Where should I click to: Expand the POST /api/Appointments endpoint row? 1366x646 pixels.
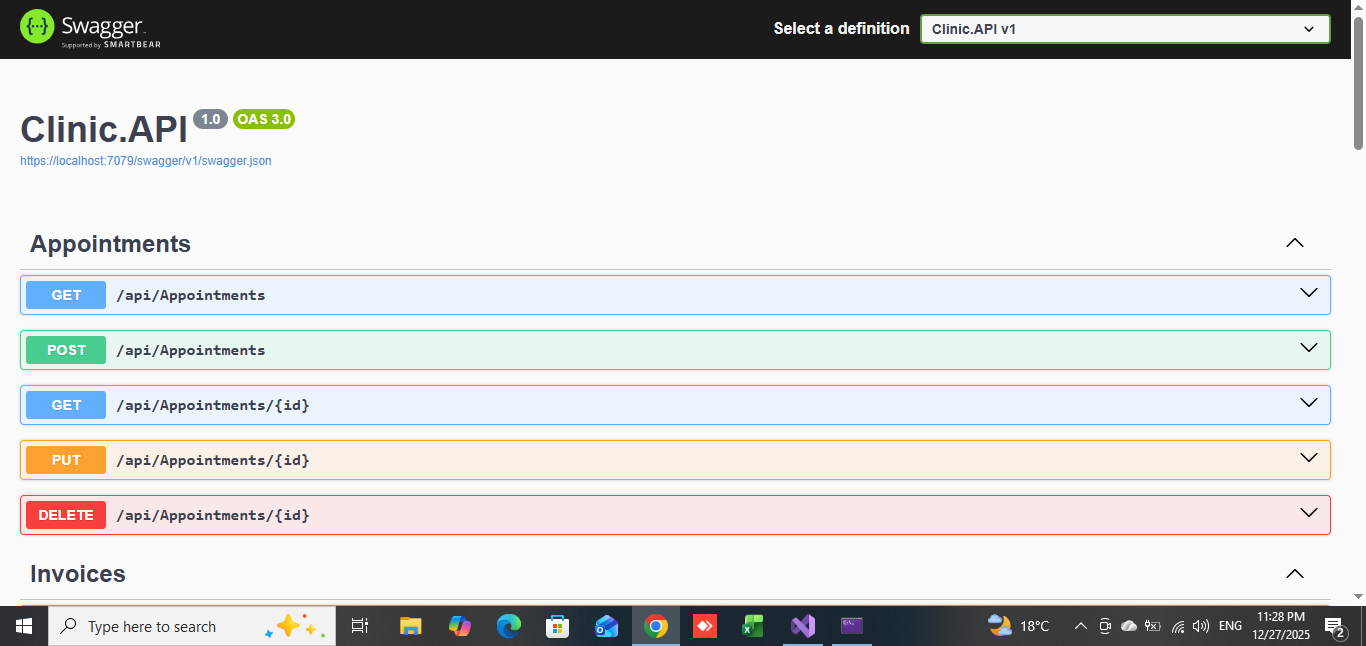(675, 350)
